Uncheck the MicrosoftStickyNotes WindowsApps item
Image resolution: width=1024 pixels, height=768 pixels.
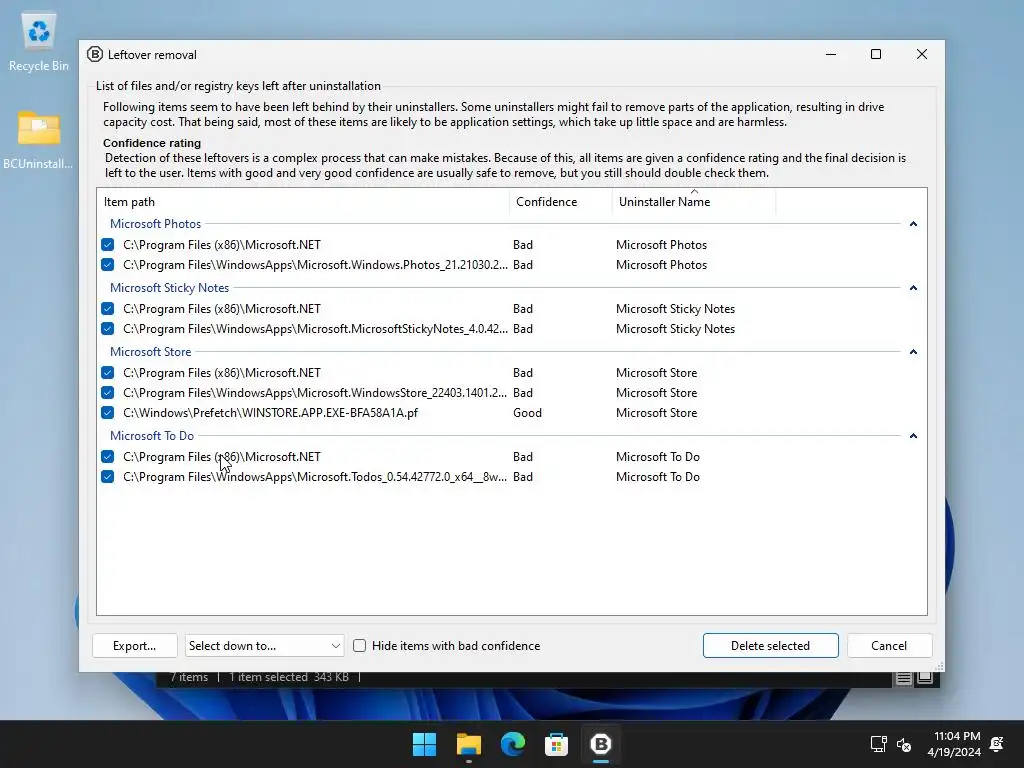[108, 328]
